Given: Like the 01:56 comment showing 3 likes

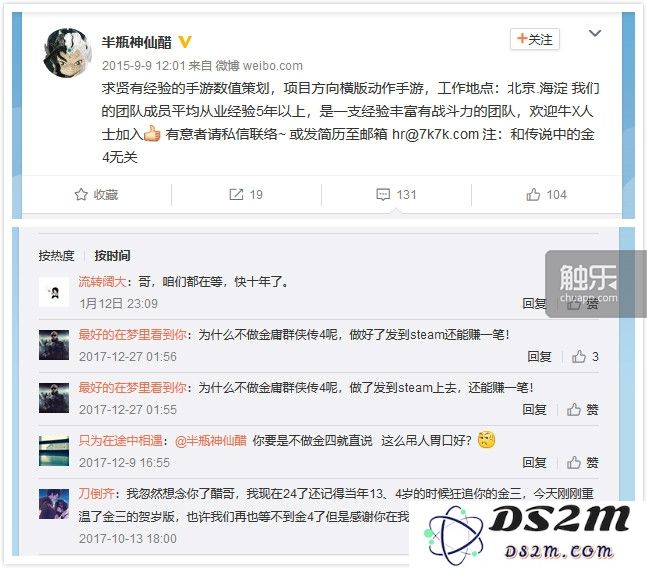Looking at the screenshot, I should (579, 357).
